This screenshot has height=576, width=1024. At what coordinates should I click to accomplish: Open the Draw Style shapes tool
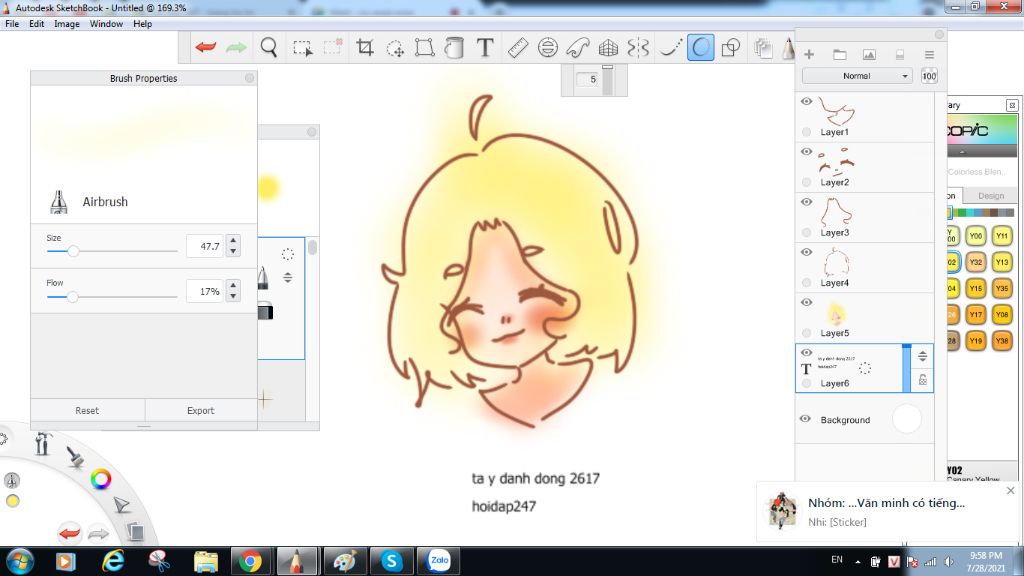point(731,47)
